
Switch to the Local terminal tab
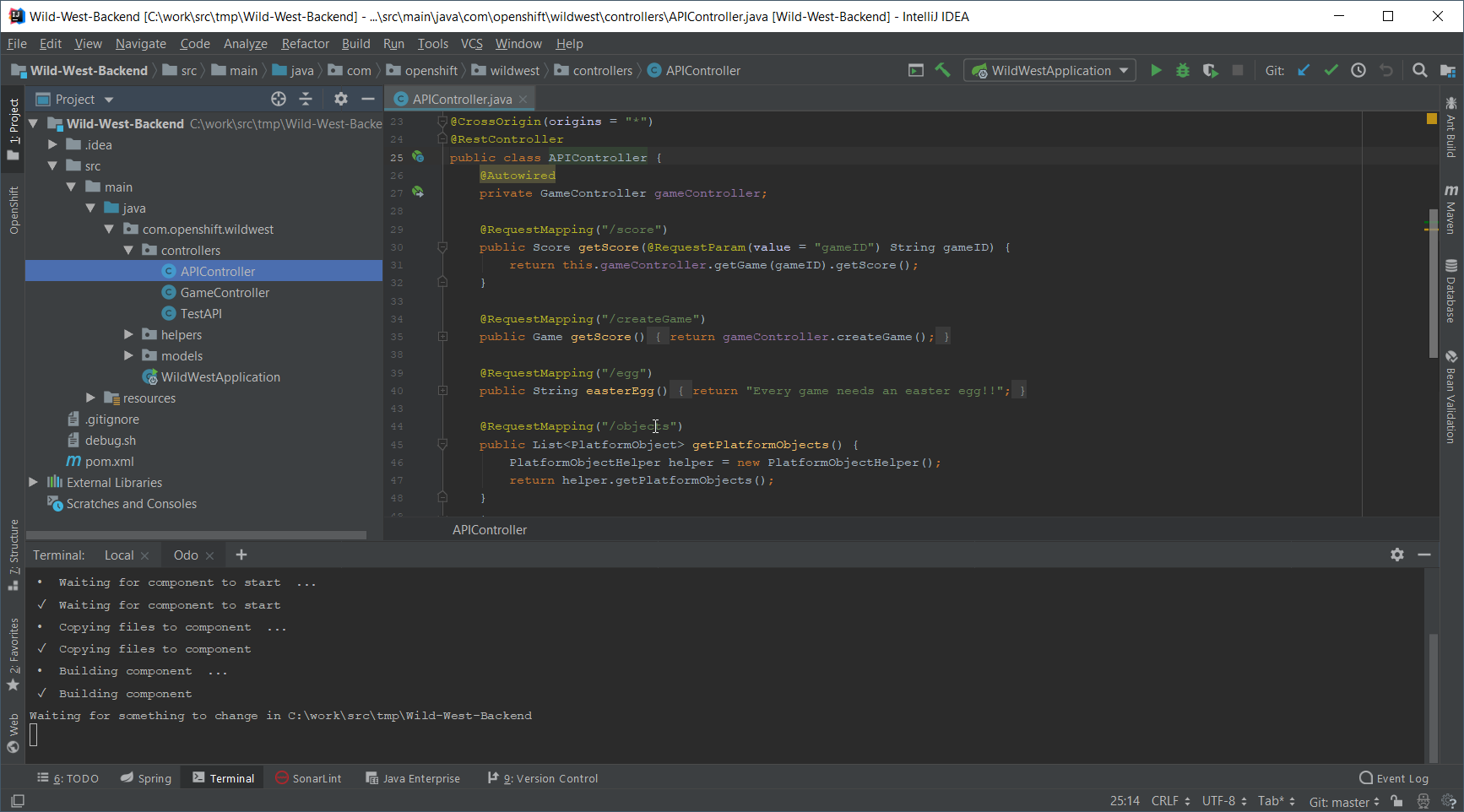(x=119, y=555)
